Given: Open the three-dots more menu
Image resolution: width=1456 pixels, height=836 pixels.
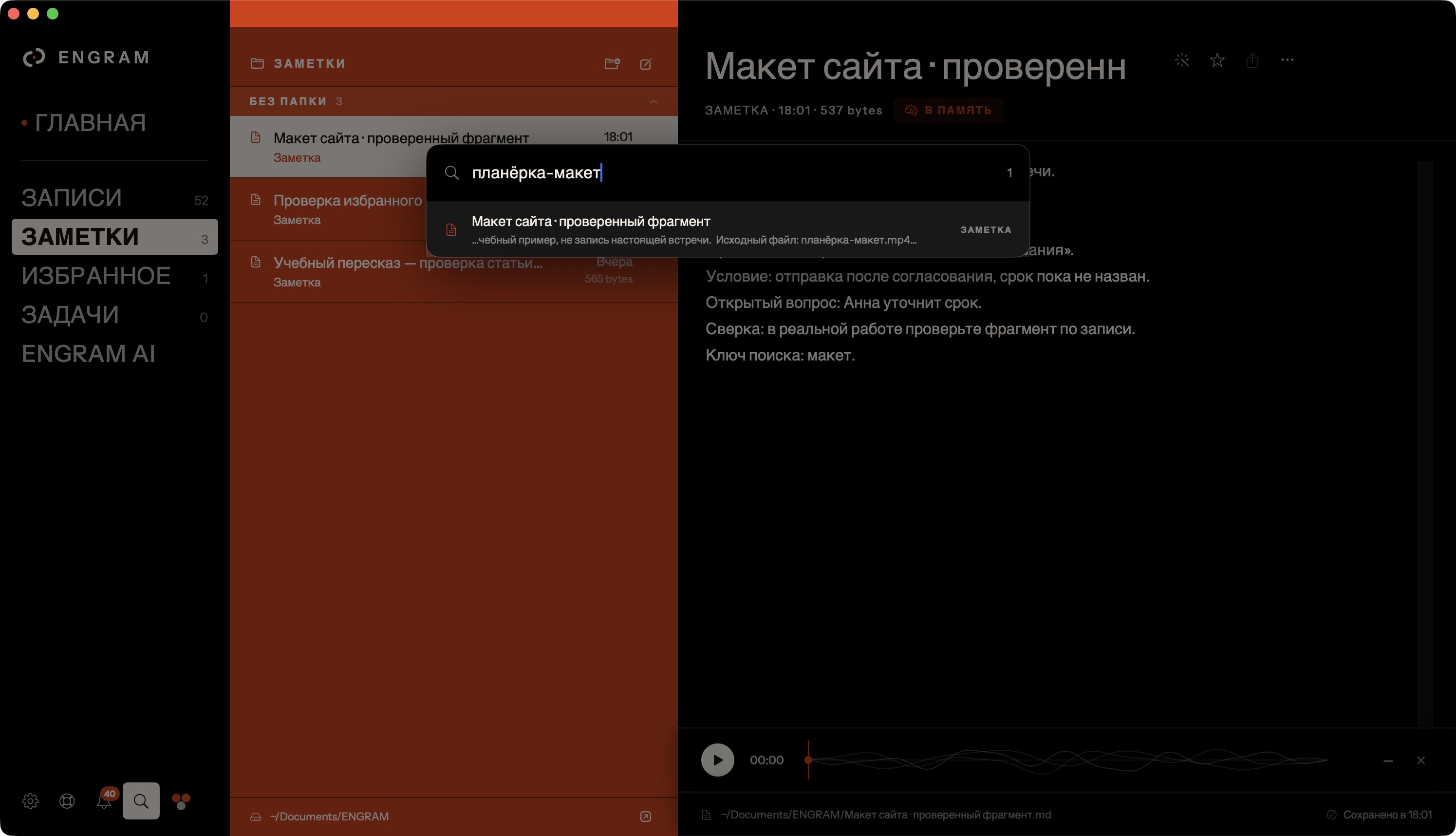Looking at the screenshot, I should pos(1288,60).
